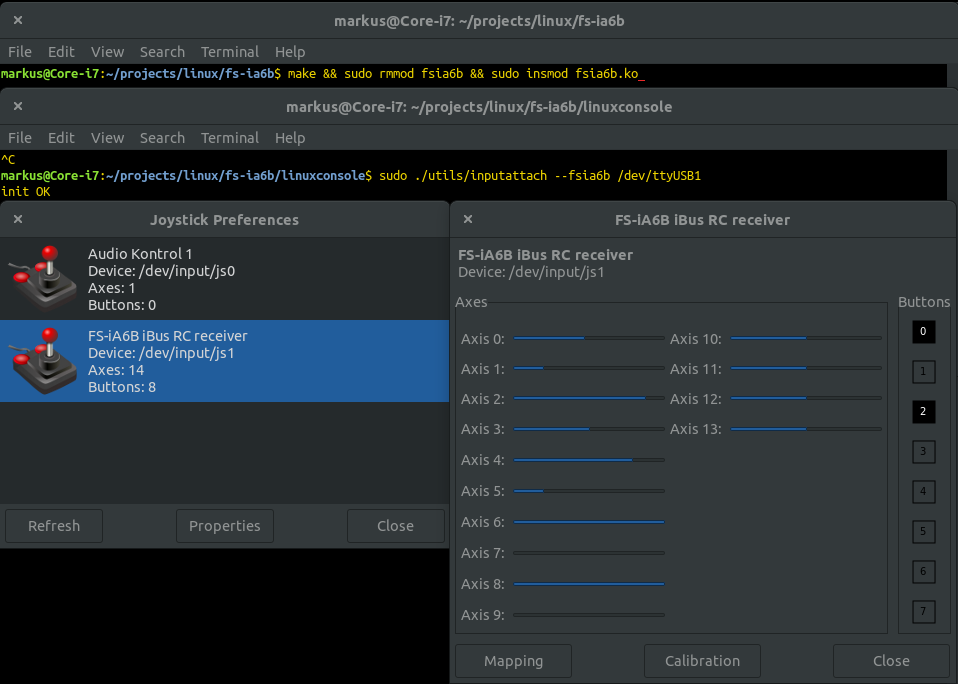Screen dimensions: 958x684
Task: Click button indicator 0
Action: 923,331
